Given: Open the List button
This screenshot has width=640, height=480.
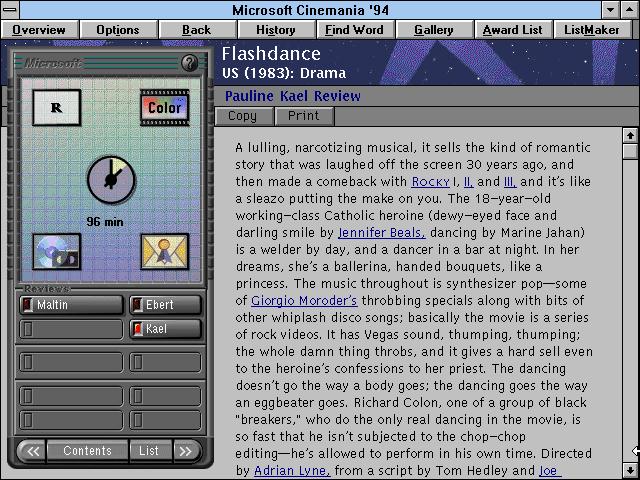Looking at the screenshot, I should point(149,451).
